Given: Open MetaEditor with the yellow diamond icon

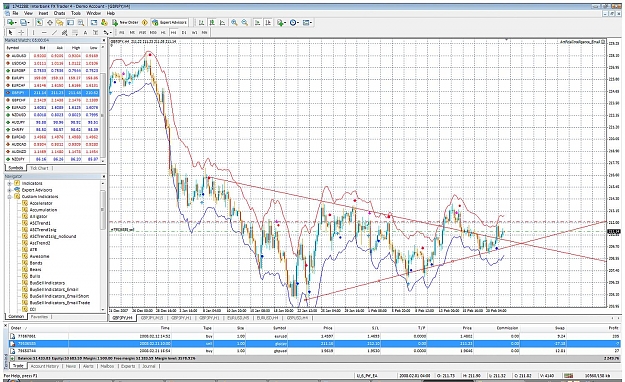Looking at the screenshot, I should pyautogui.click(x=145, y=23).
